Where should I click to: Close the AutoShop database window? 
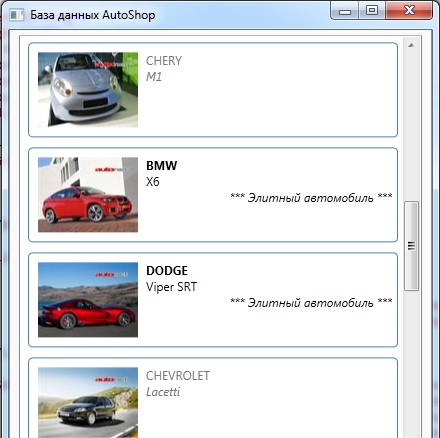click(409, 11)
